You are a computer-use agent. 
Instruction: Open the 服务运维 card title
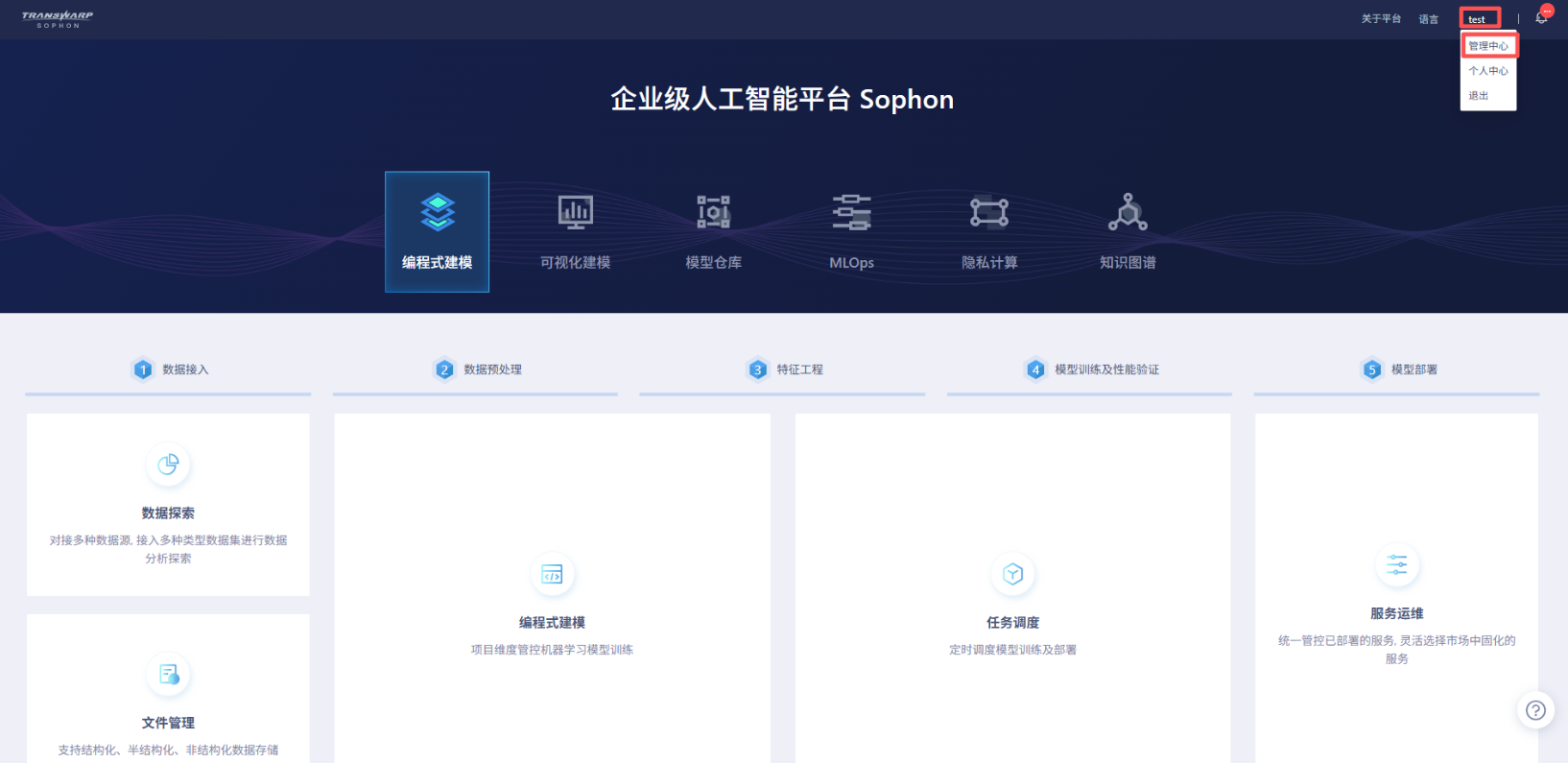point(1397,613)
